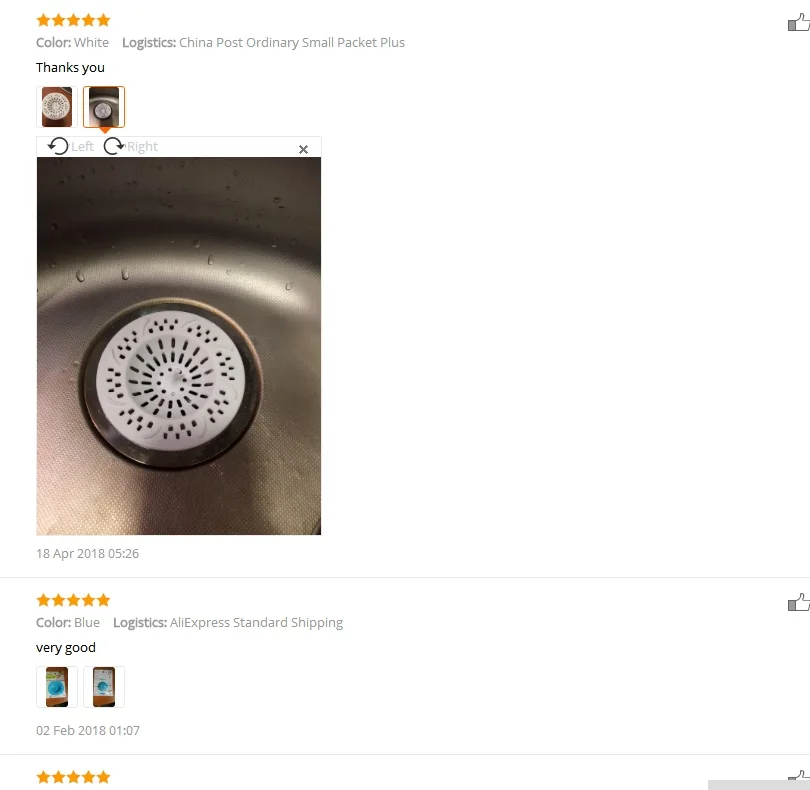This screenshot has height=790, width=810.
Task: Click the five-star rating of "Thanks you" review
Action: pos(73,20)
